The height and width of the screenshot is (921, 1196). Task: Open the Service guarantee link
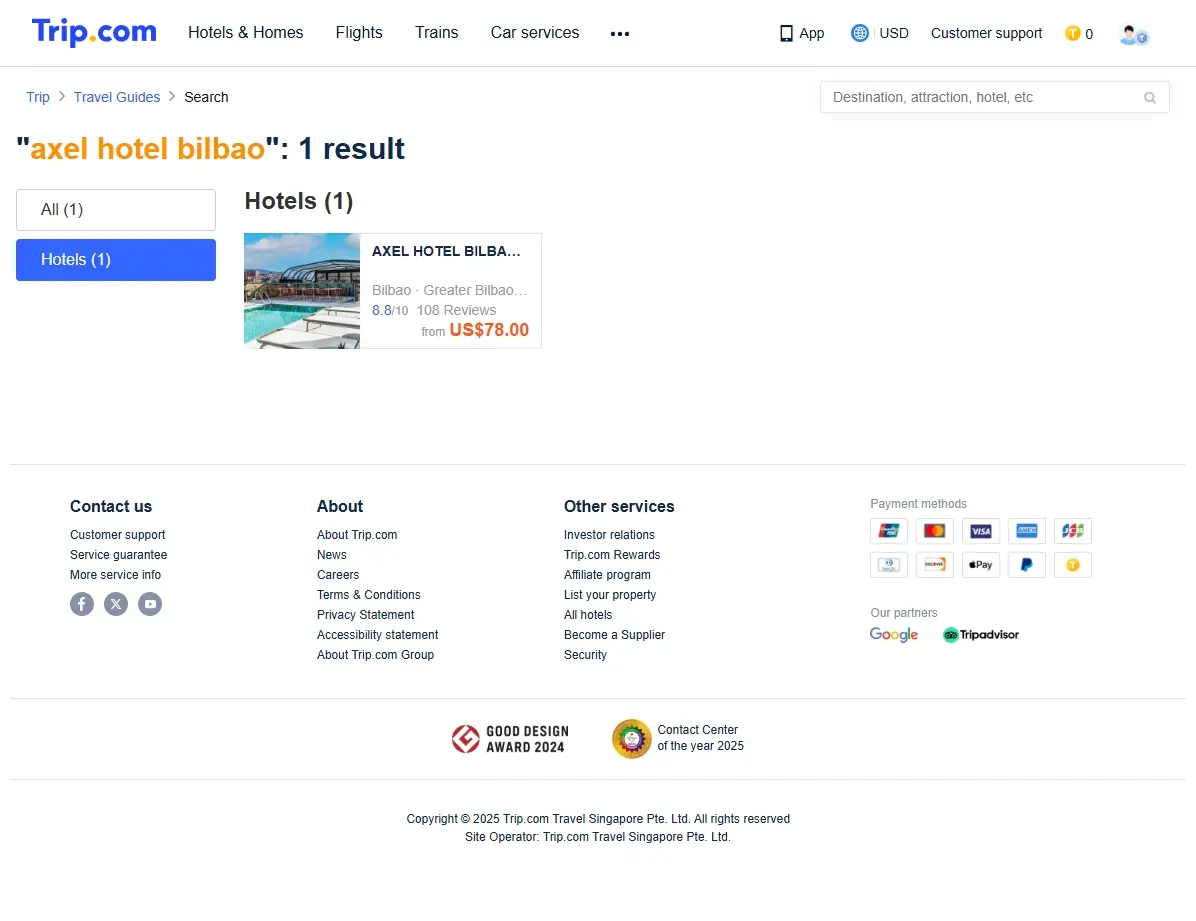(118, 555)
